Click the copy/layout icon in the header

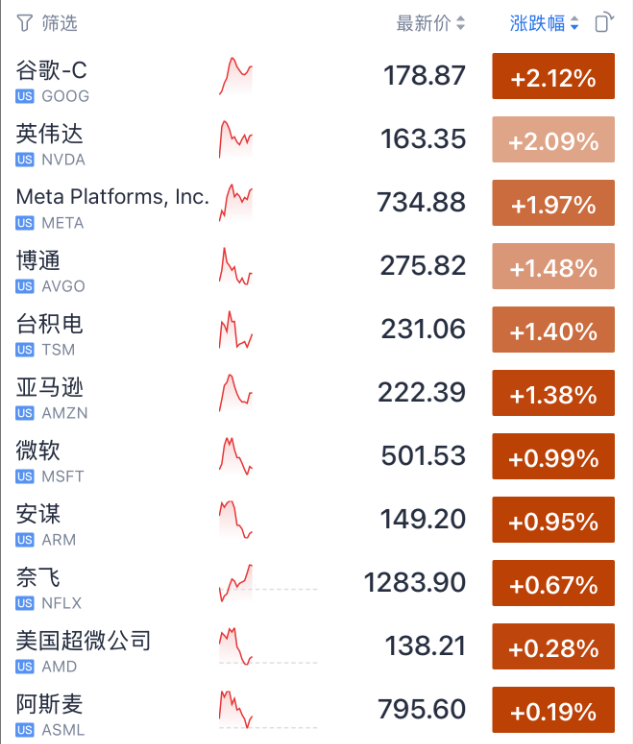(603, 23)
